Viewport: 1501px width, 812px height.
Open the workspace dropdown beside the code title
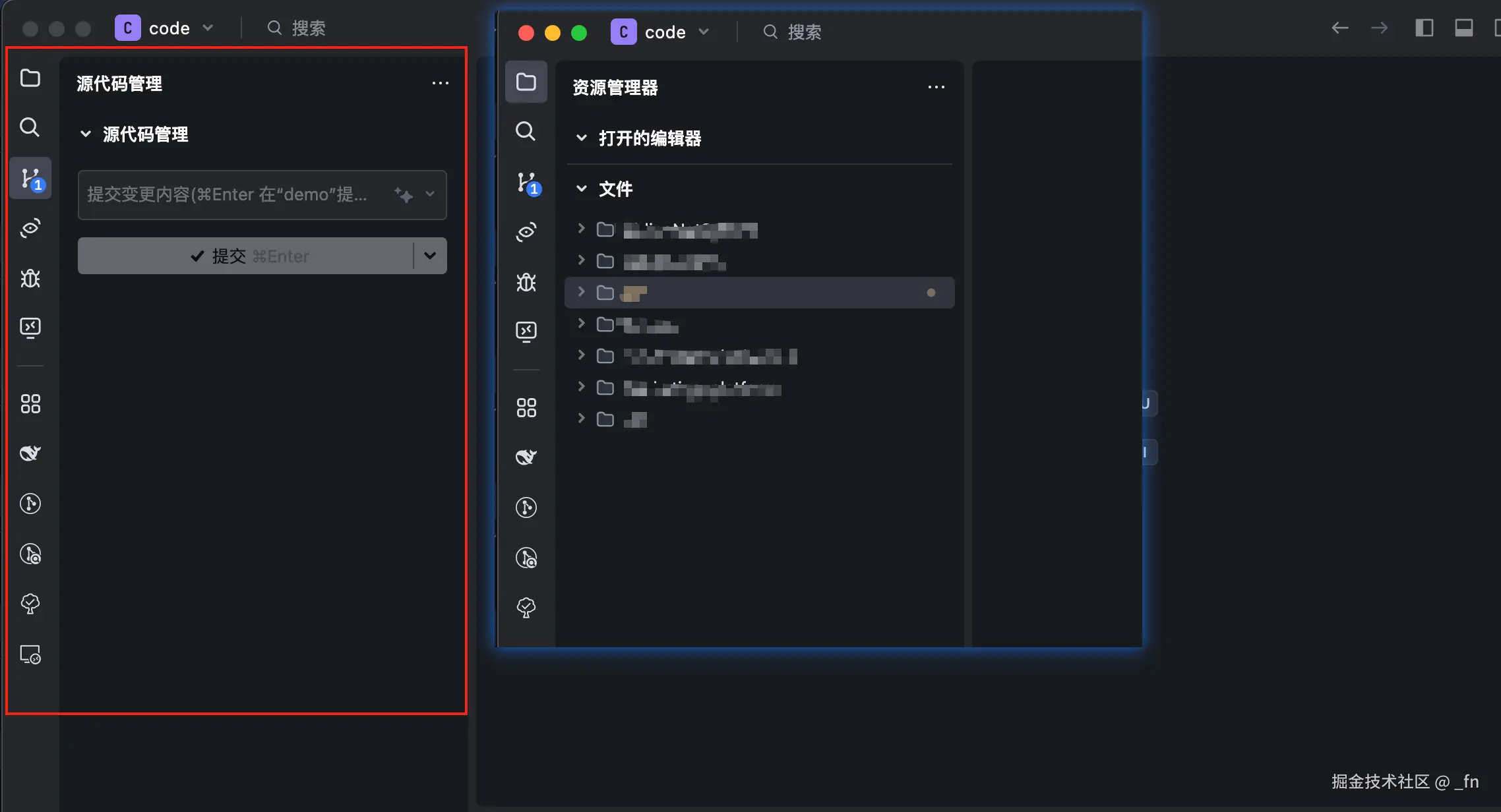coord(208,28)
